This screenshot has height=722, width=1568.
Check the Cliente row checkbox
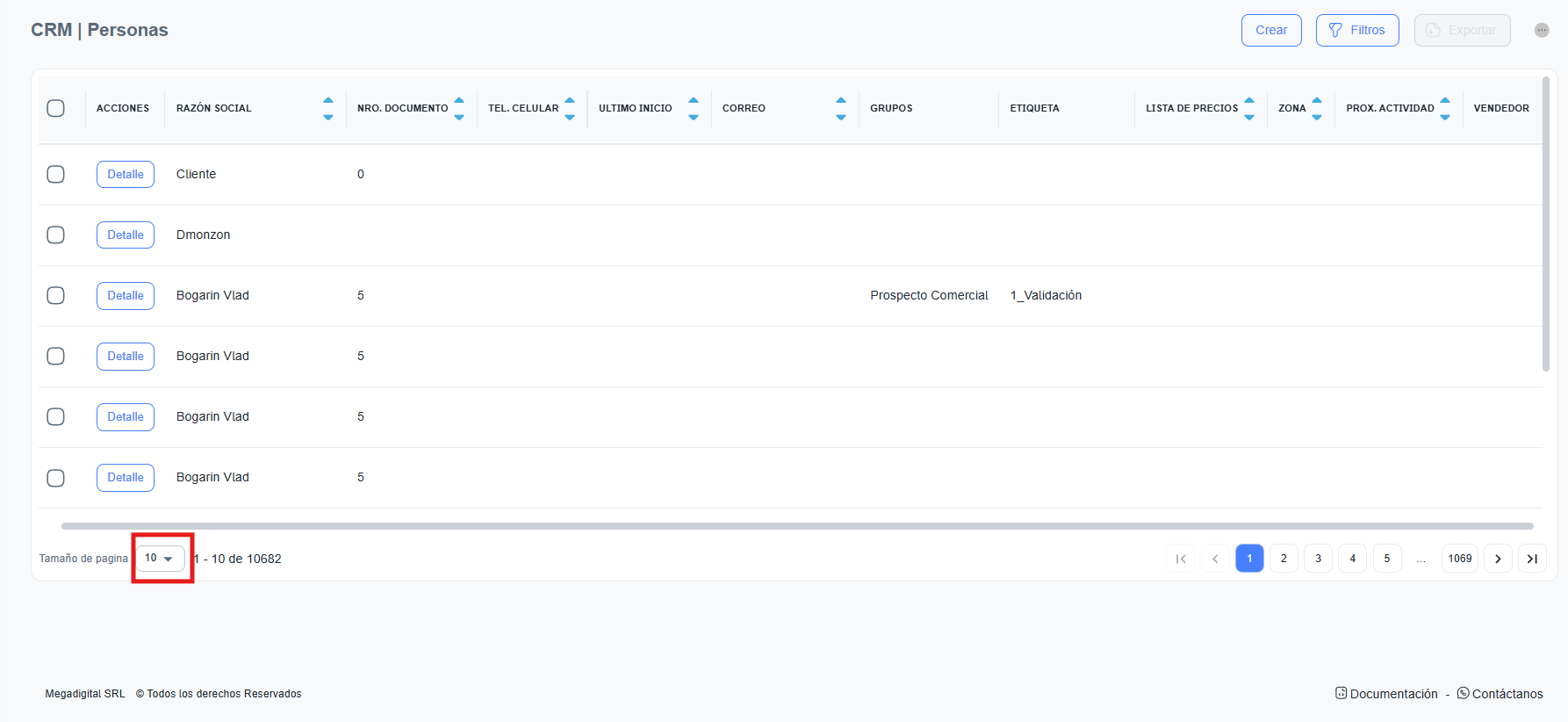click(x=55, y=174)
